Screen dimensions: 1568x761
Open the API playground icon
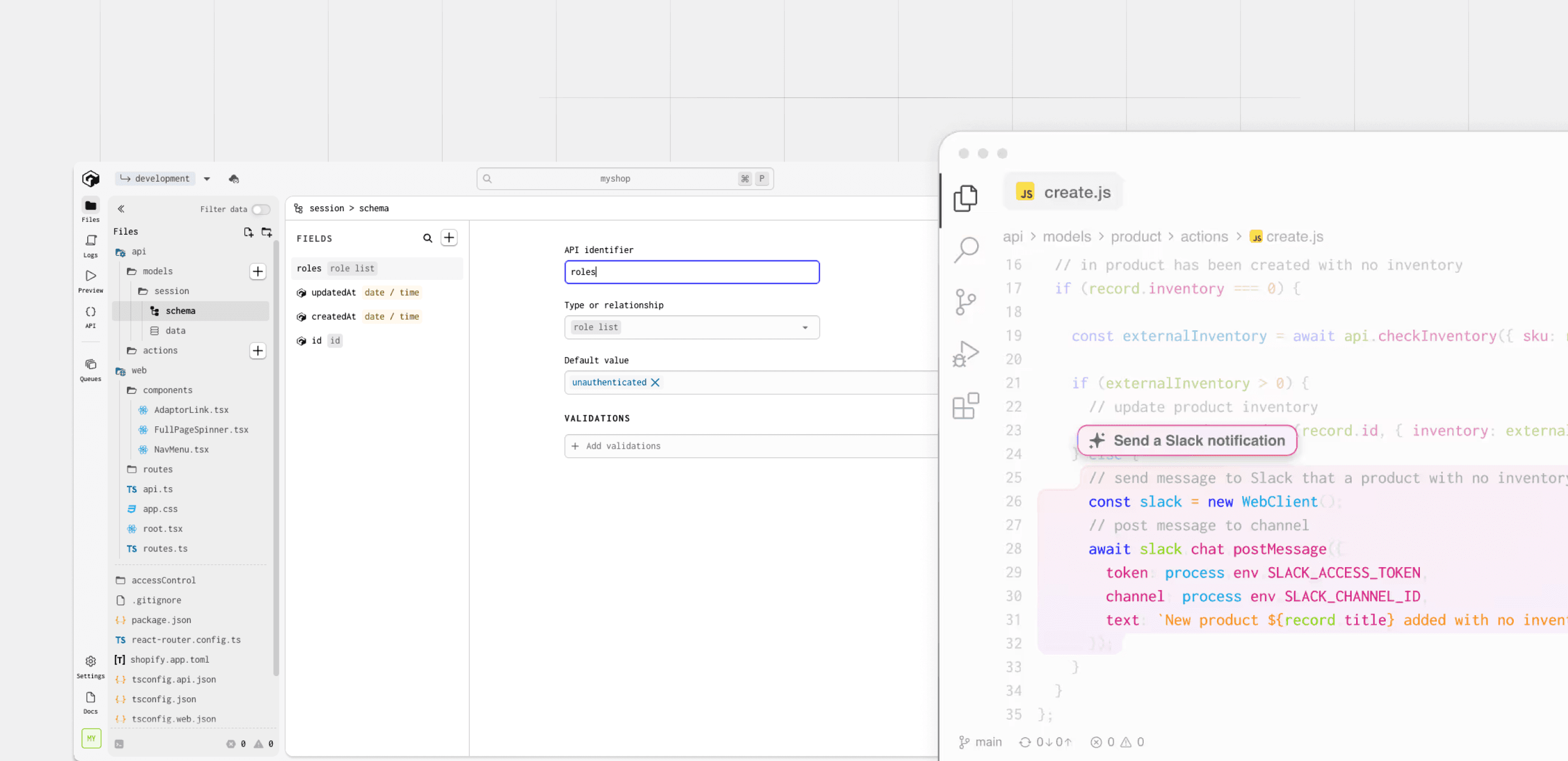91,316
